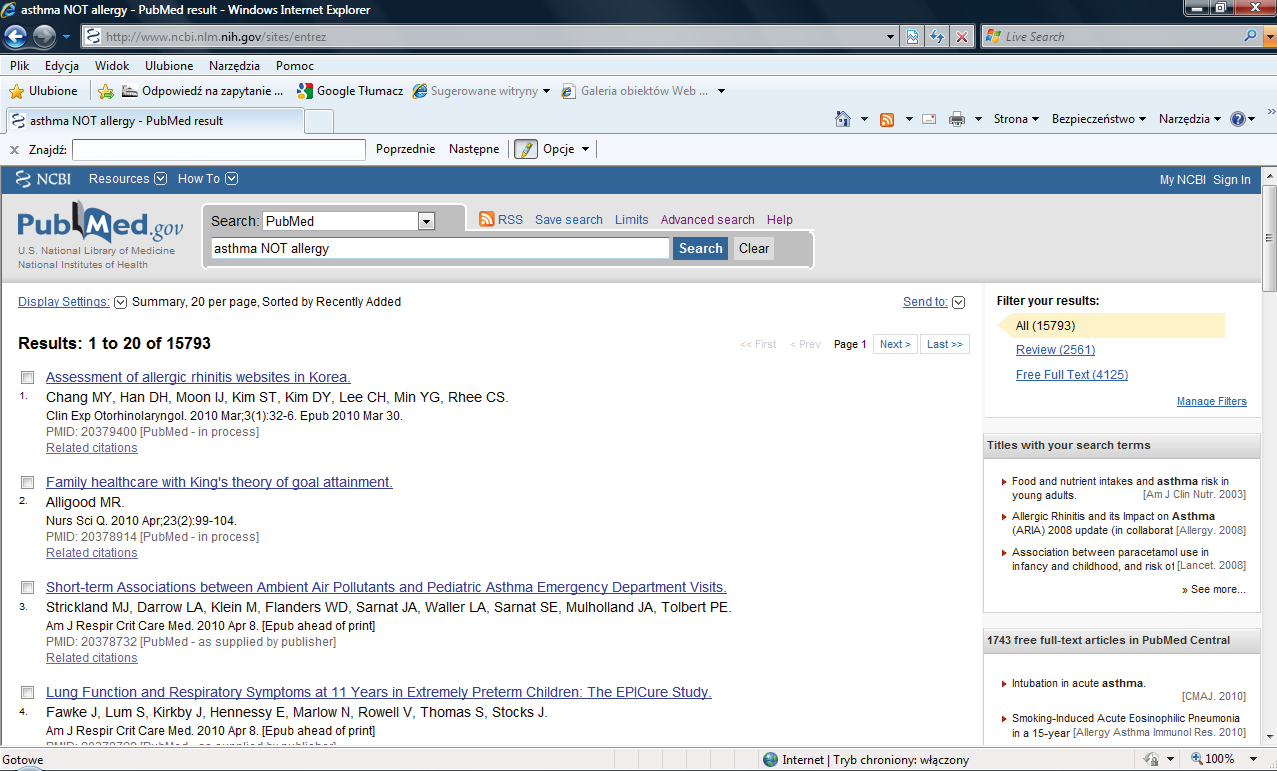The height and width of the screenshot is (771, 1277).
Task: Click the blue Search button
Action: click(700, 249)
